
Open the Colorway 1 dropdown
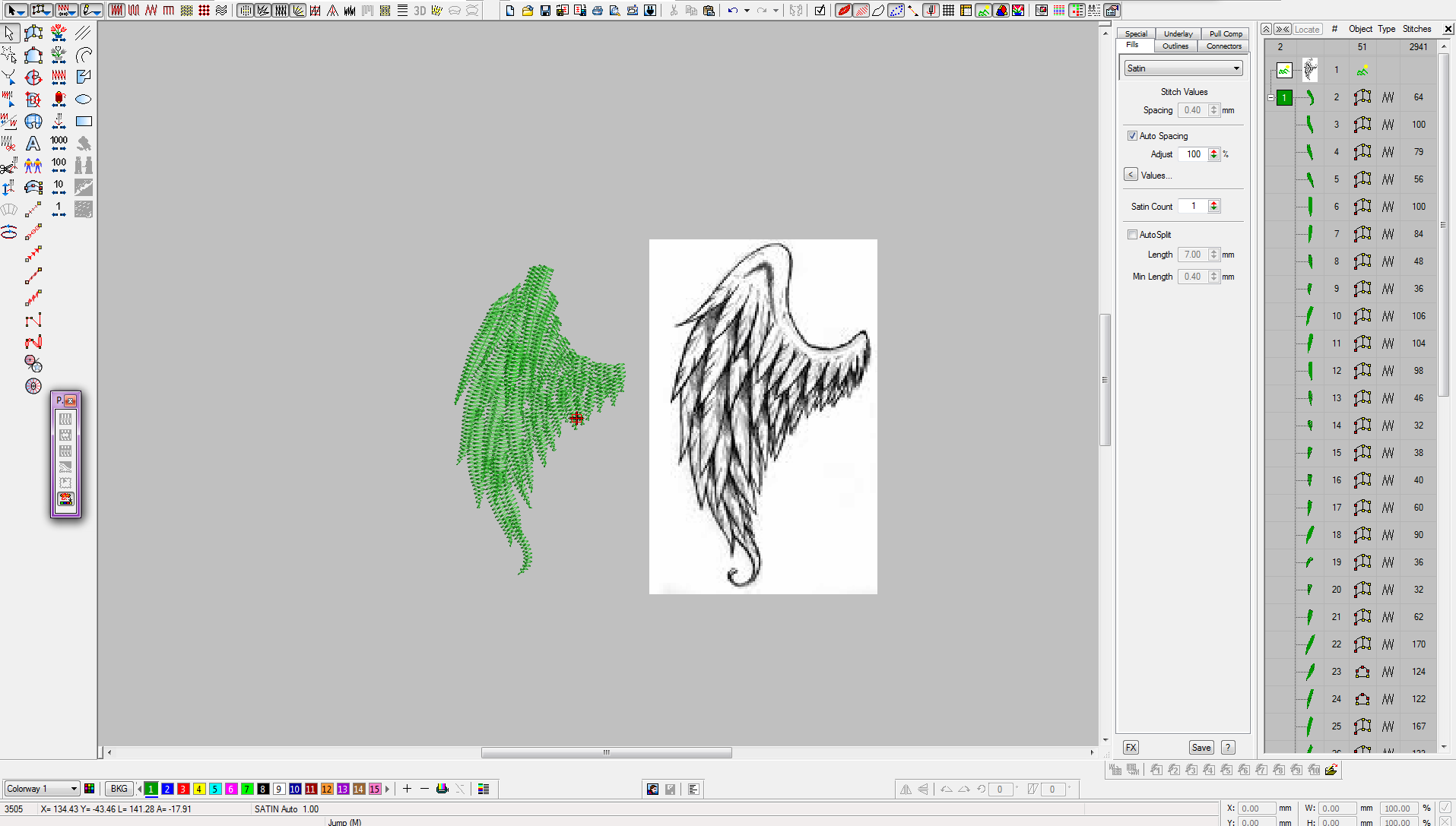click(42, 789)
